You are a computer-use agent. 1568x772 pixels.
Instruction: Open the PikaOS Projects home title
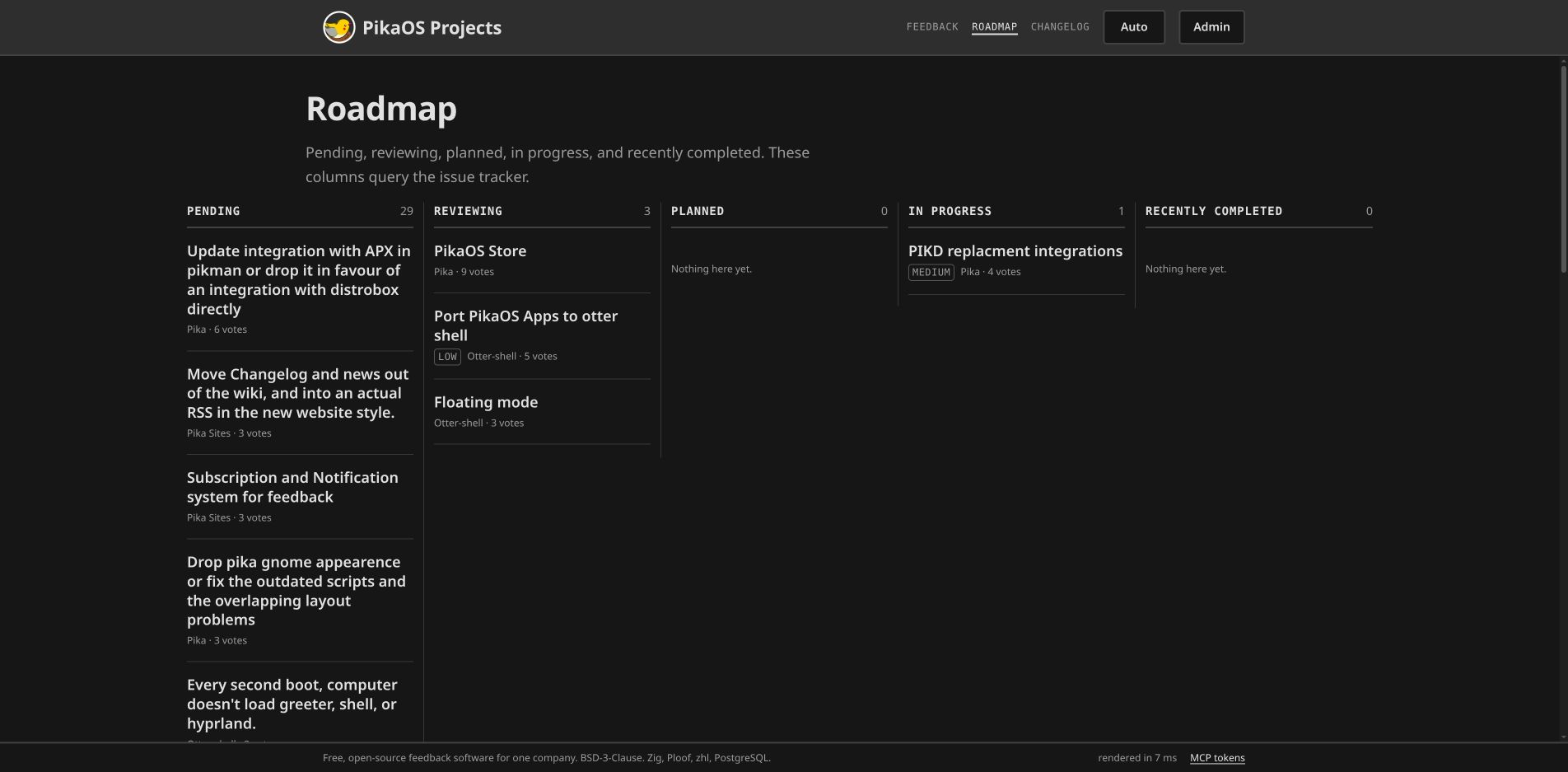[432, 27]
